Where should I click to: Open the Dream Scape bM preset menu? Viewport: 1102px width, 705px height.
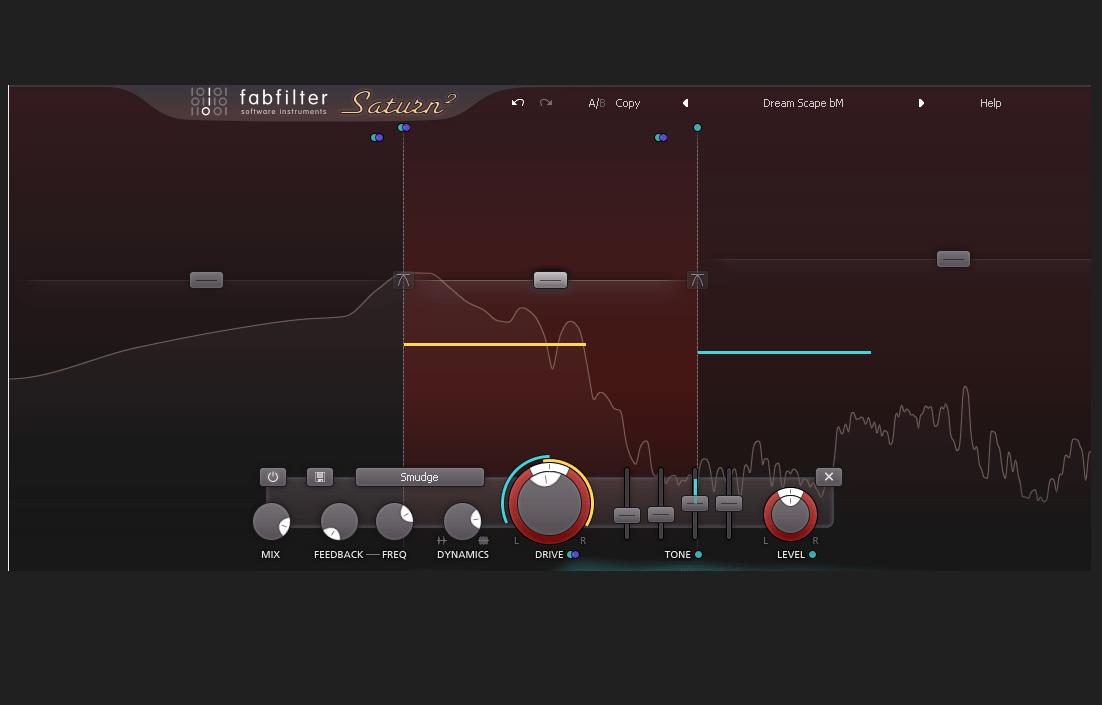coord(803,103)
